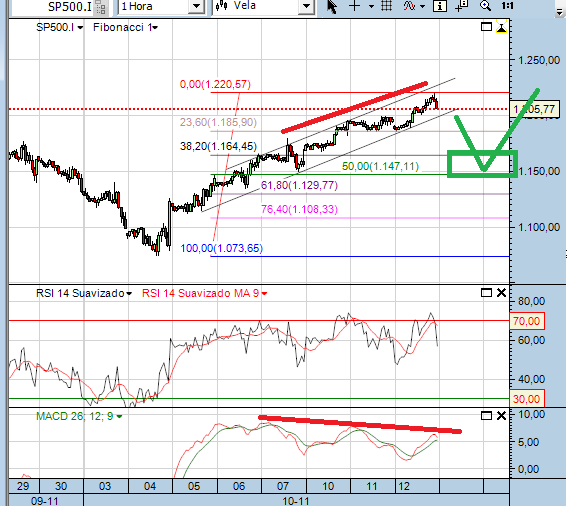Click the 30,00 RSI level marker
This screenshot has height=506, width=567.
(x=526, y=399)
